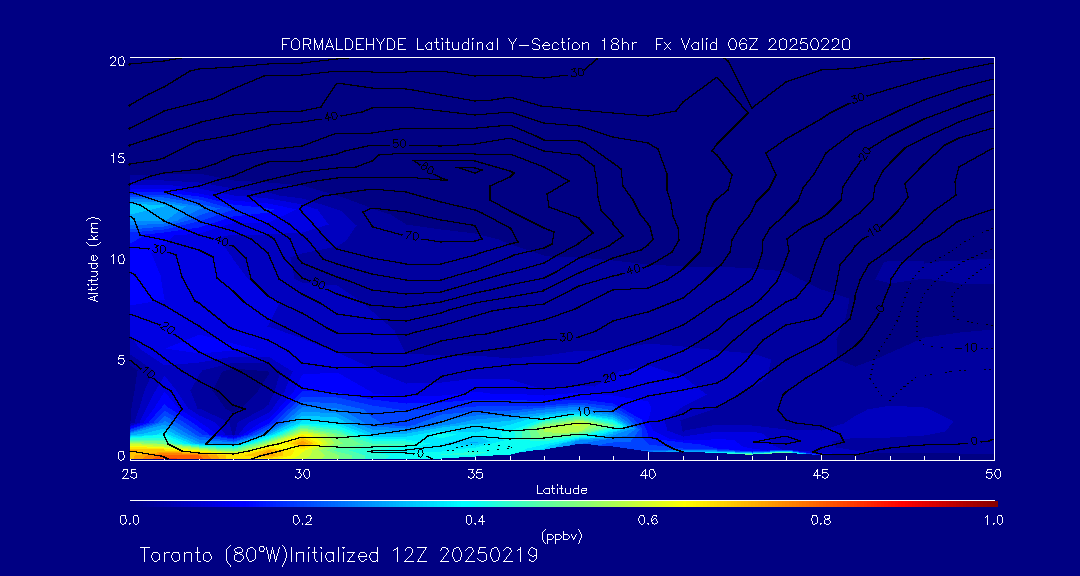
Task: Select the altitude axis tick label 15
Action: click(116, 159)
